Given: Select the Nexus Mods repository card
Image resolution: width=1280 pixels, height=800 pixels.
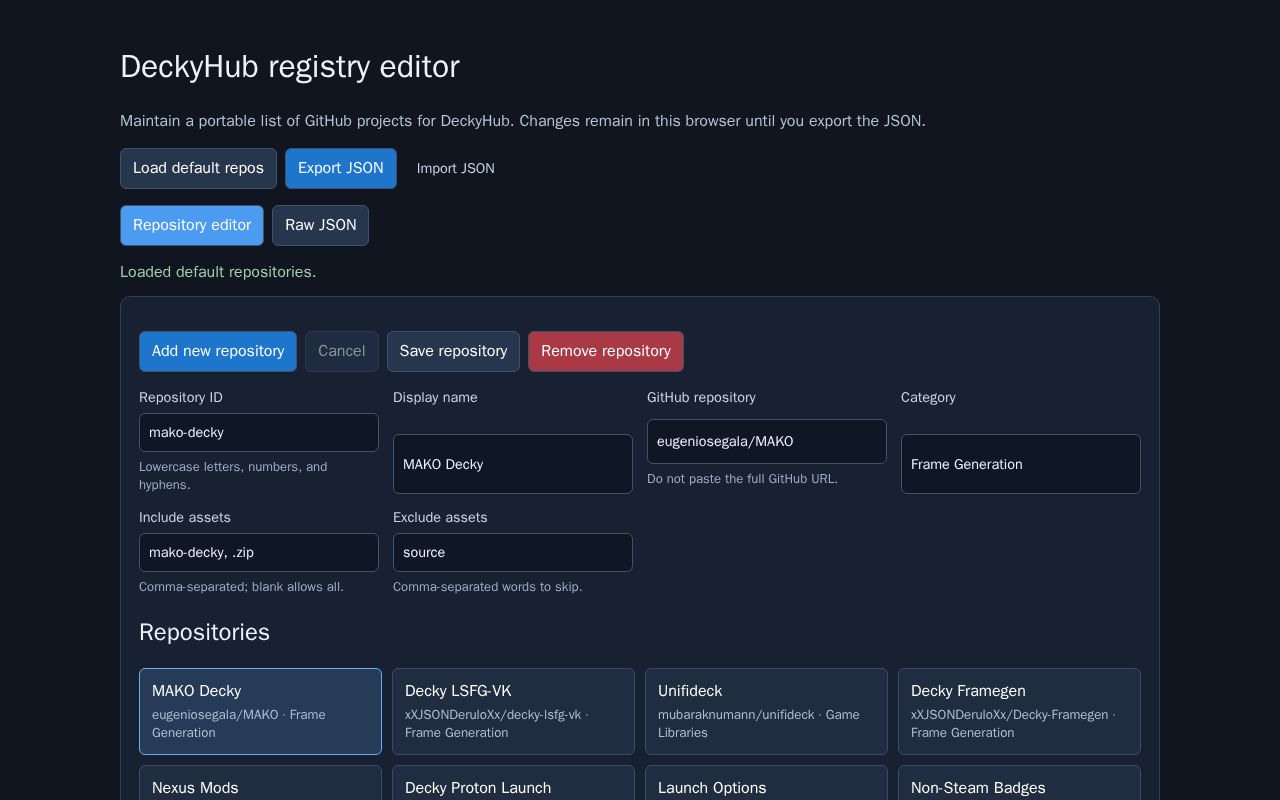Looking at the screenshot, I should 260,783.
